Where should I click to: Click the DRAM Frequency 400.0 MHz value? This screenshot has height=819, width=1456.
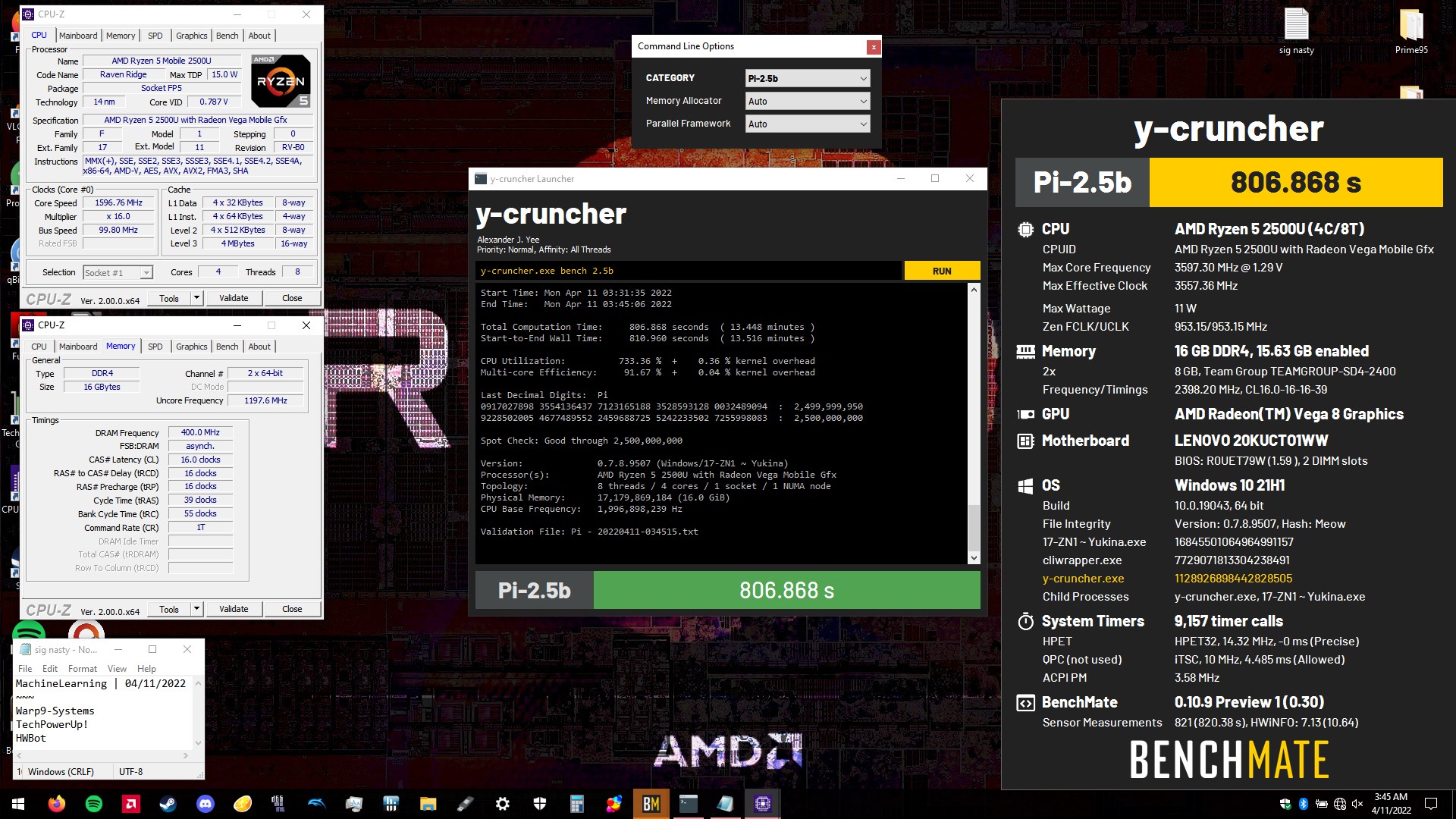click(x=200, y=433)
